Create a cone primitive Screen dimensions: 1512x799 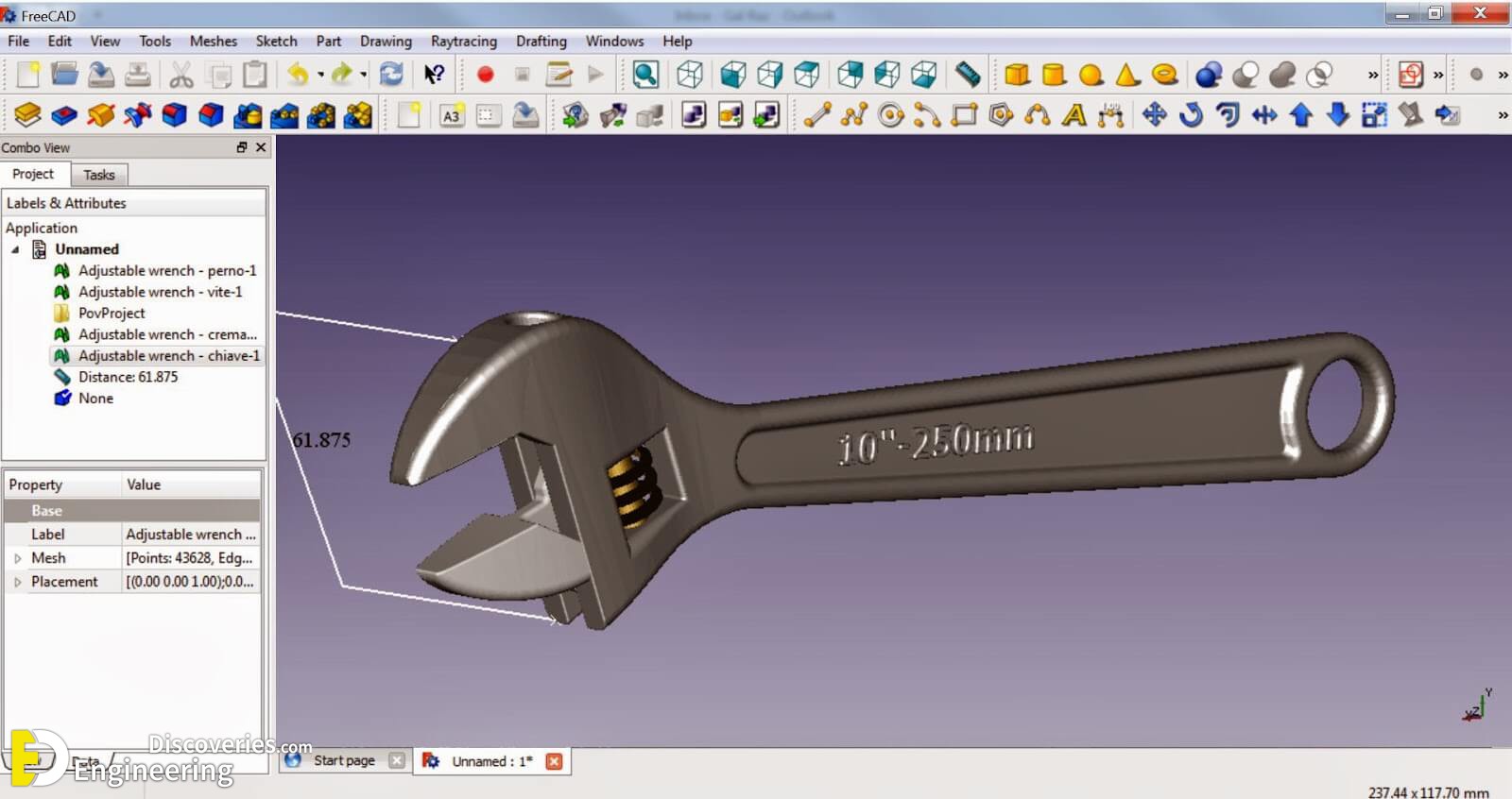[1127, 74]
